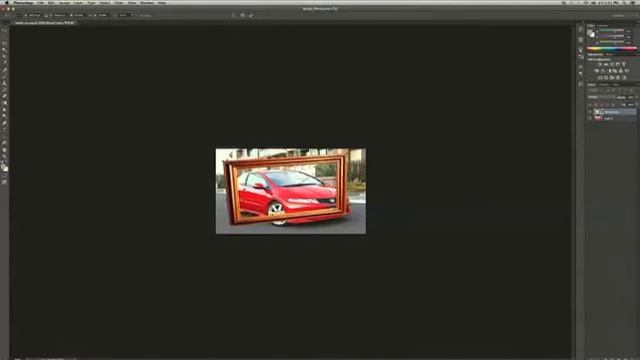The width and height of the screenshot is (640, 360).
Task: Select the open document tab
Action: click(x=45, y=23)
